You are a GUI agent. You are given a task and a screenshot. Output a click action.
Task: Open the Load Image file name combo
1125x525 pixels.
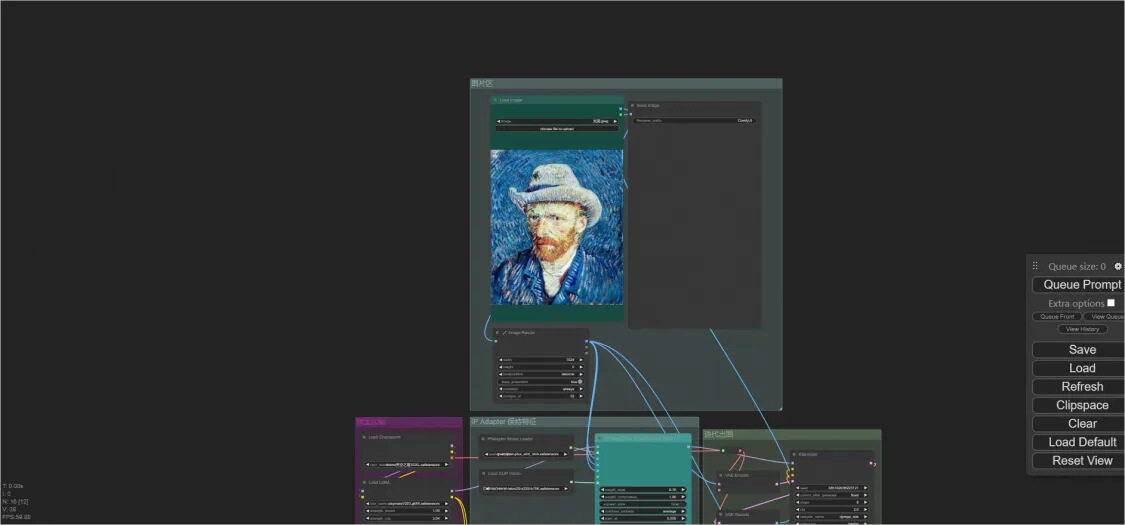(x=557, y=121)
